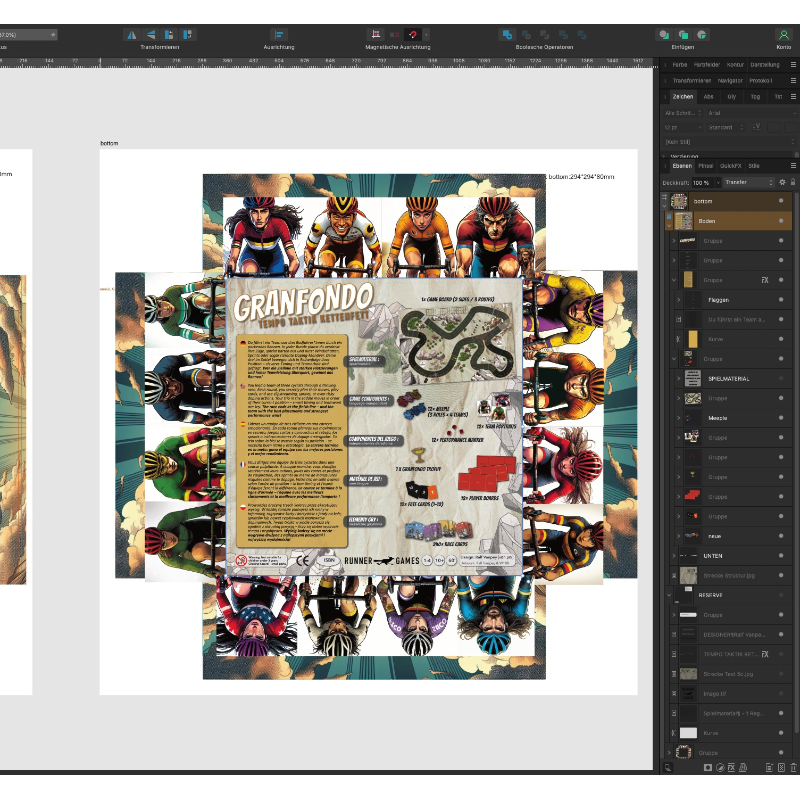Click the add layer icon
The height and width of the screenshot is (800, 800).
769,767
